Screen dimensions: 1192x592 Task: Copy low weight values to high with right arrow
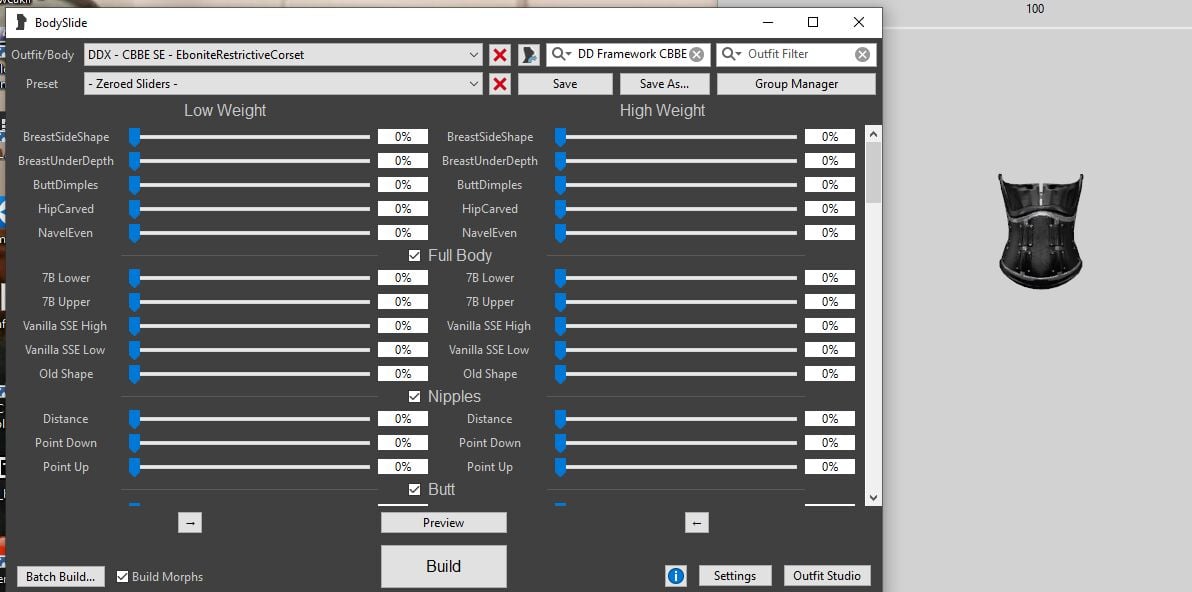point(190,523)
